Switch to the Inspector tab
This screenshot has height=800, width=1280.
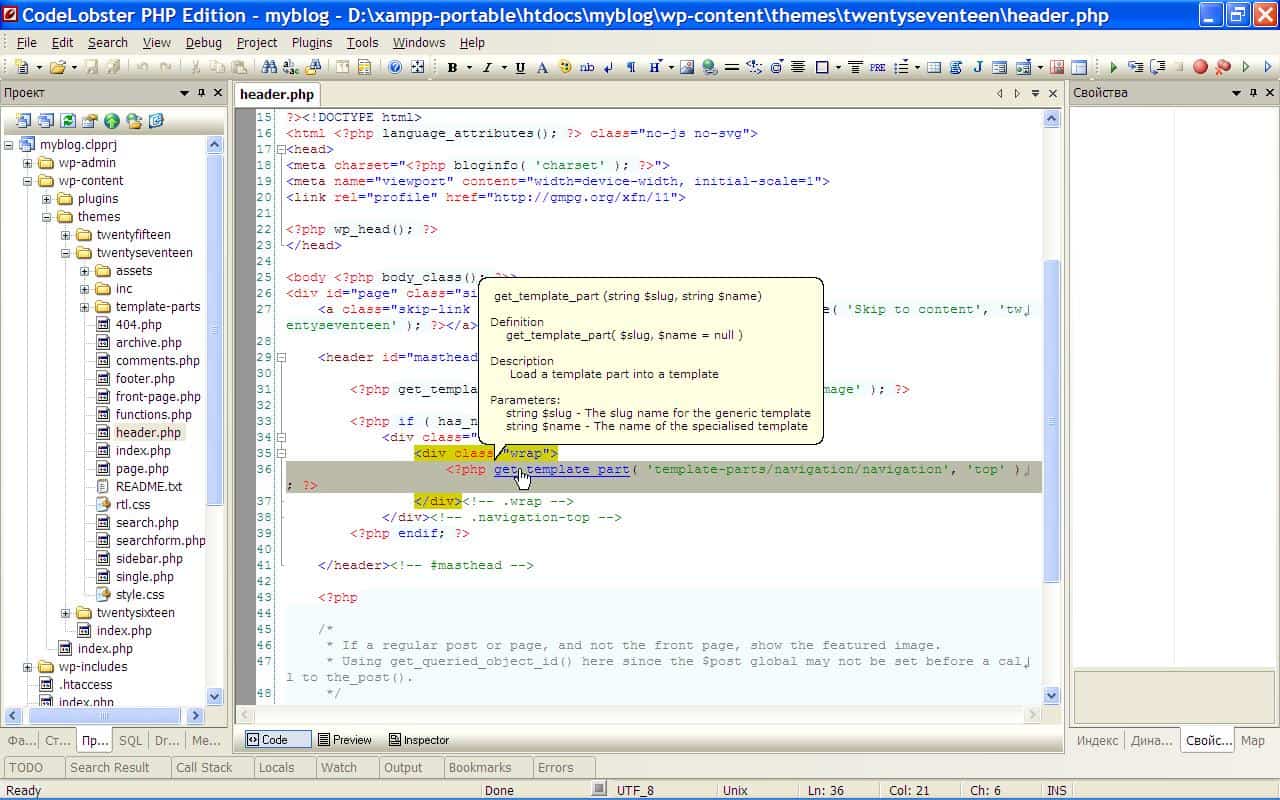click(419, 740)
